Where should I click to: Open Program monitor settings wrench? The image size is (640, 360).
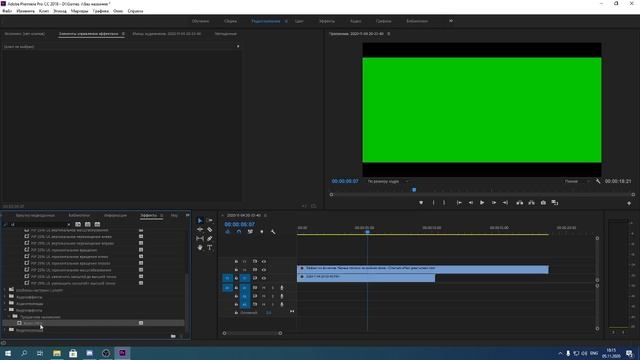pyautogui.click(x=598, y=181)
